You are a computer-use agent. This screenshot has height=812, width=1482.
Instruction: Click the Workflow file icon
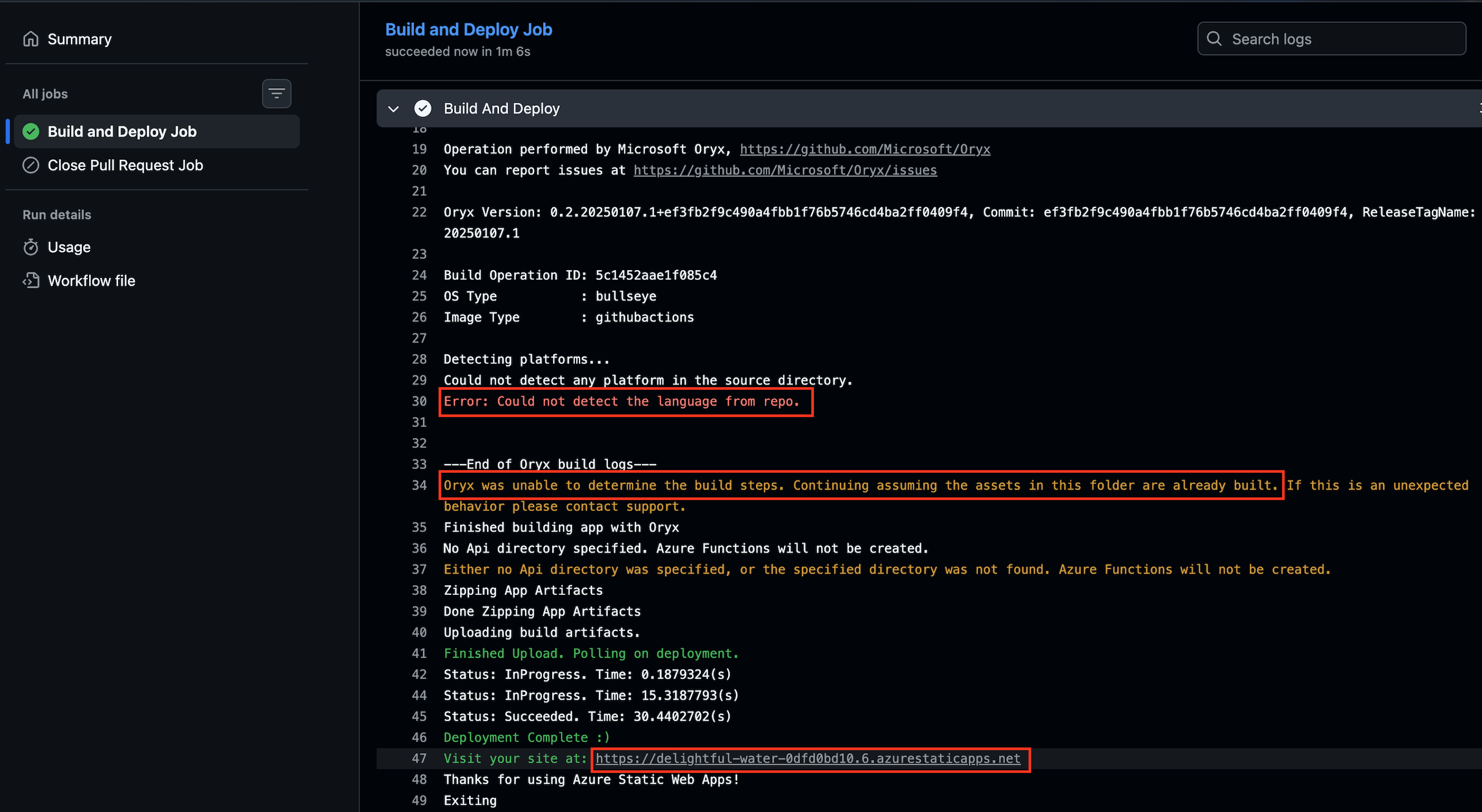(31, 281)
